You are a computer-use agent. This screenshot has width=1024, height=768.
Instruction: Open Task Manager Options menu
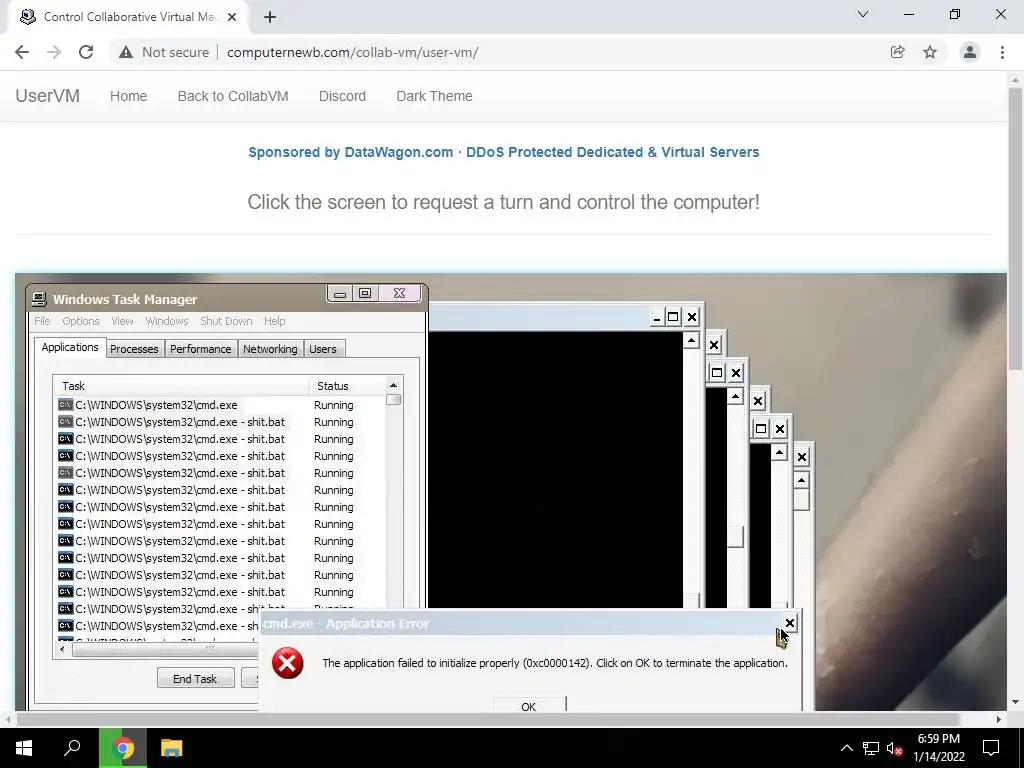click(x=81, y=321)
